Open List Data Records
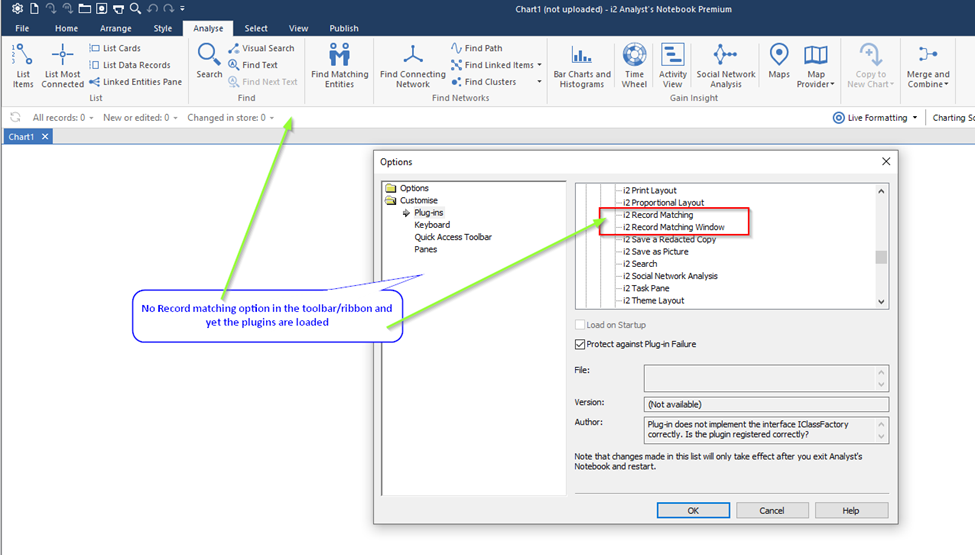The height and width of the screenshot is (555, 975). pos(130,65)
